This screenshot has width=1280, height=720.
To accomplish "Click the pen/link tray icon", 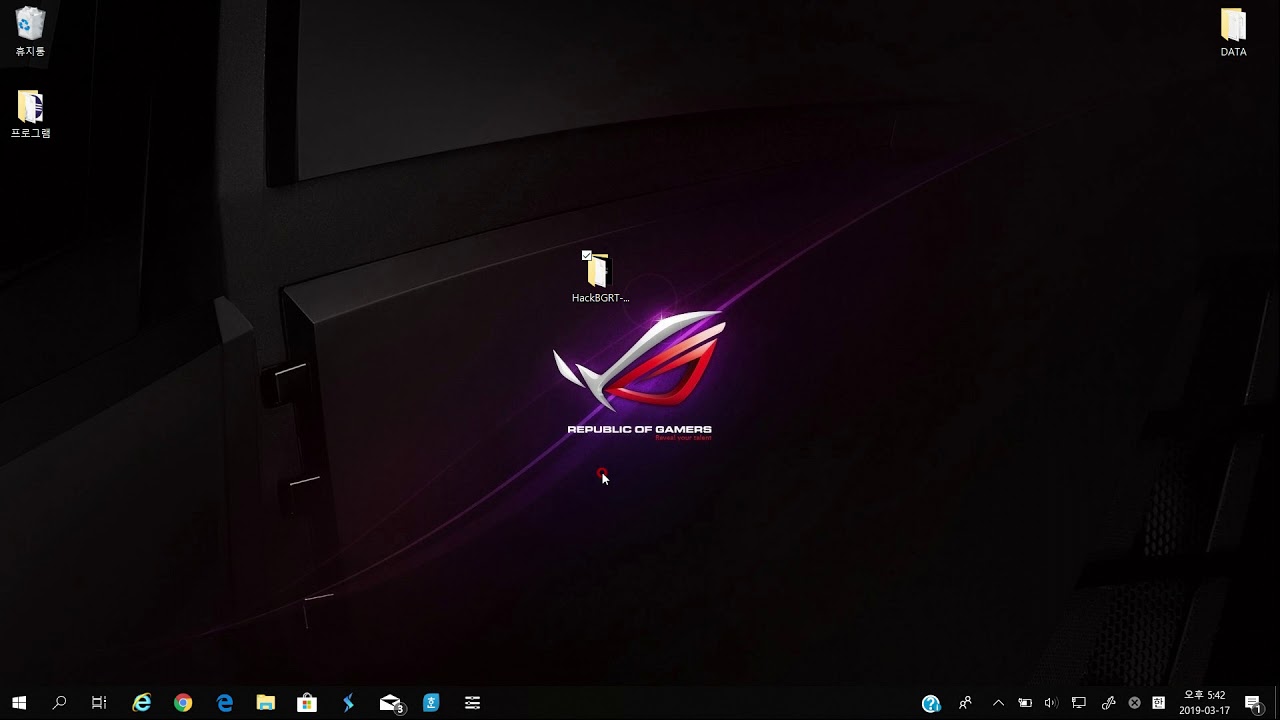I will pyautogui.click(x=1107, y=703).
